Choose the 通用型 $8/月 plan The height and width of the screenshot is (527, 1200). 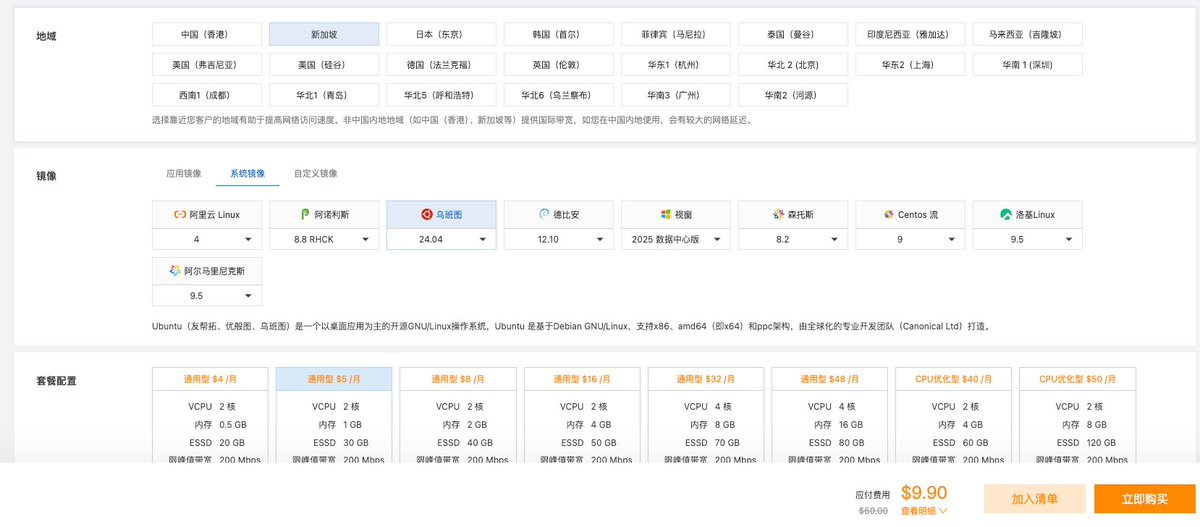458,415
